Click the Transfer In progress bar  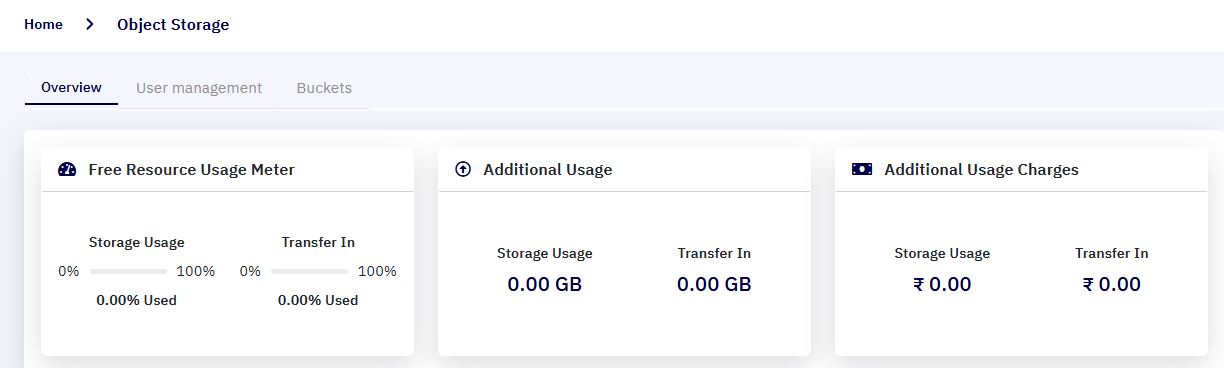click(x=309, y=271)
